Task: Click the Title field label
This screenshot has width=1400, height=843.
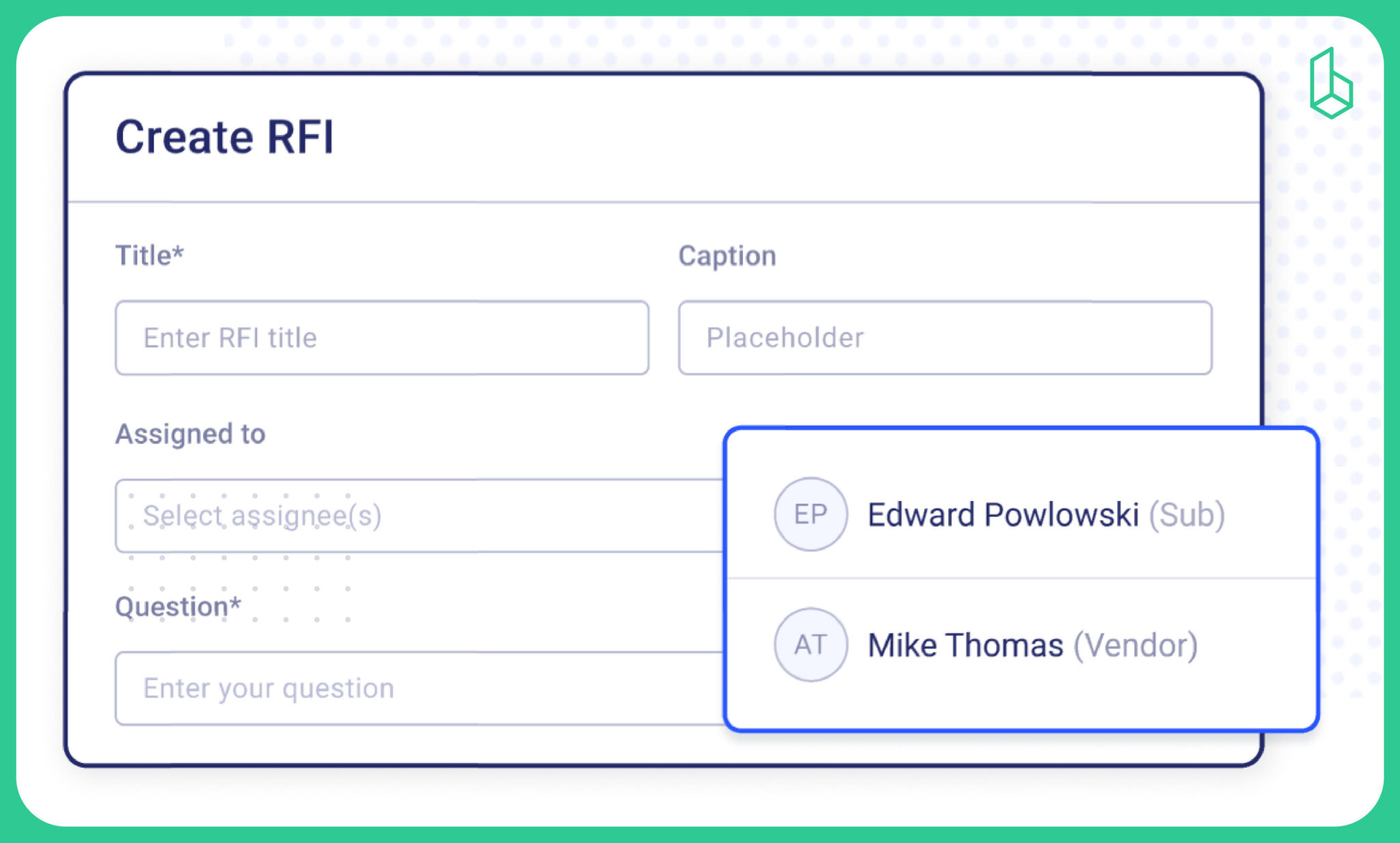Action: (x=150, y=254)
